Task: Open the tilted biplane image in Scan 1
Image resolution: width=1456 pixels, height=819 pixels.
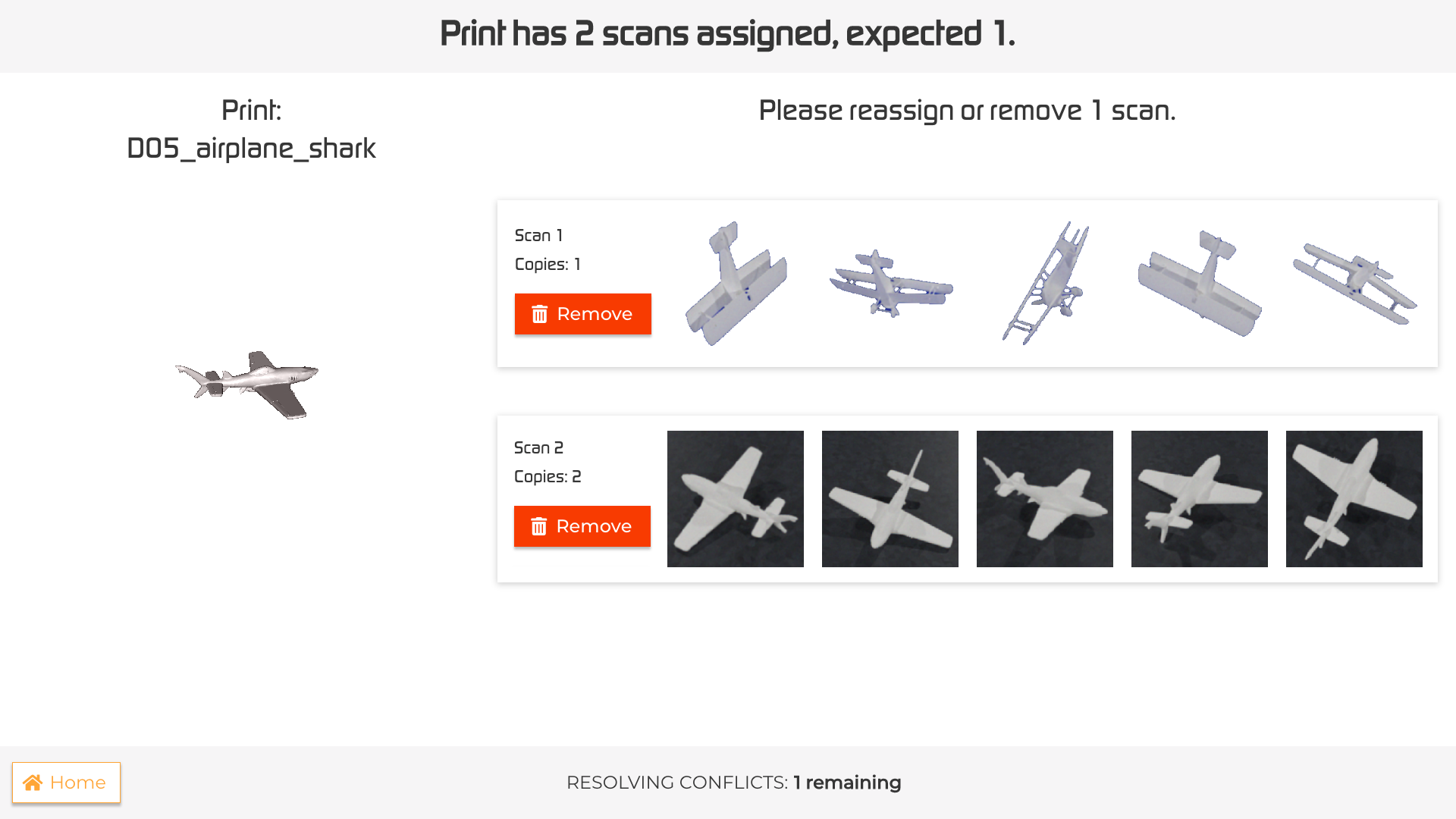Action: 1045,284
